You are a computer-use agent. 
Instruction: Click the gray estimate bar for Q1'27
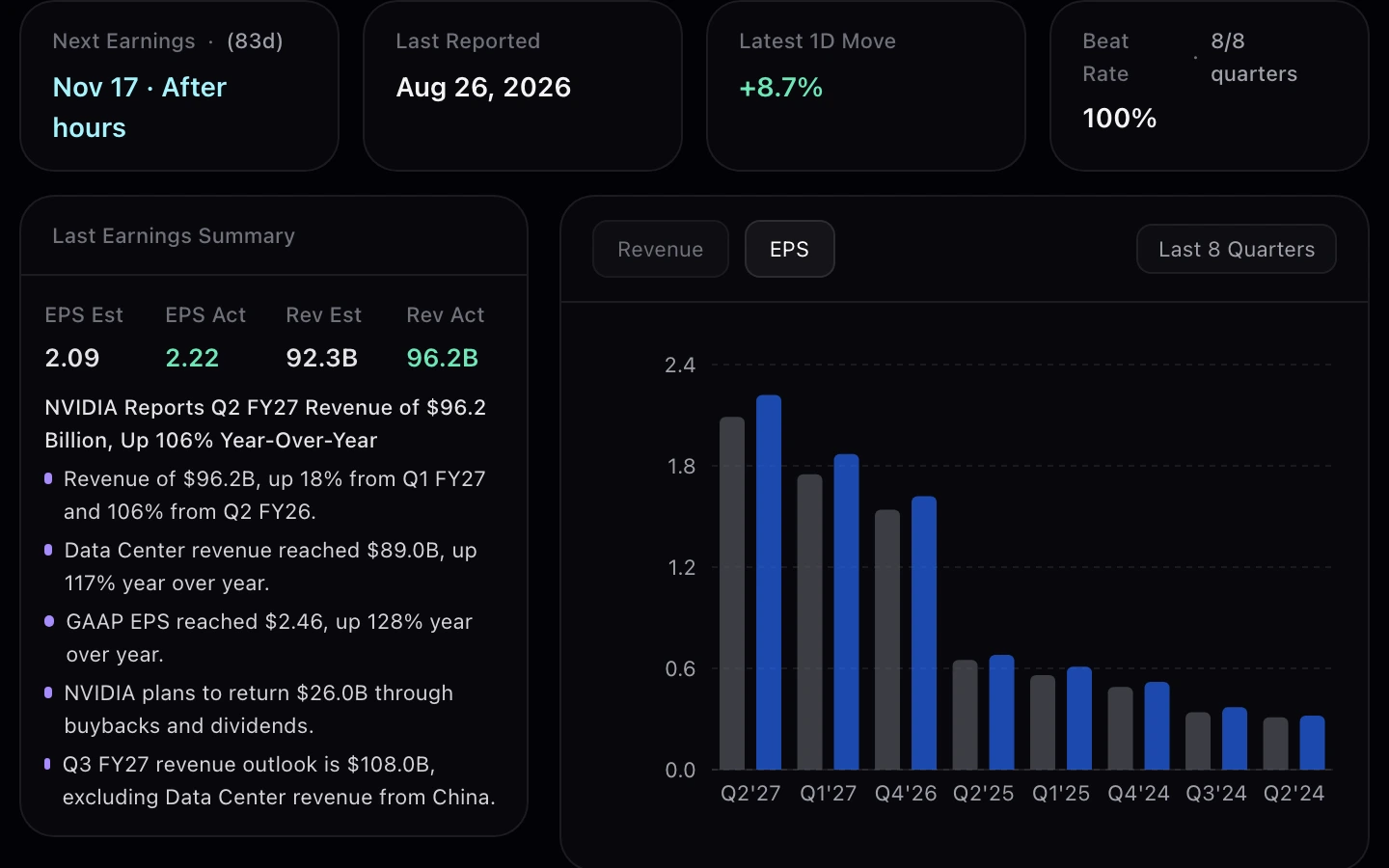point(810,622)
